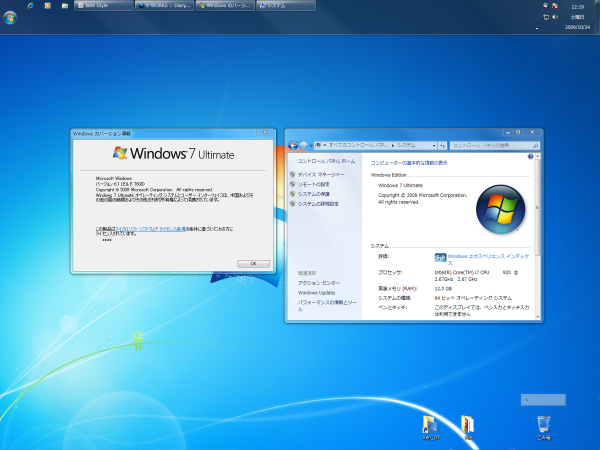This screenshot has height=450, width=600.
Task: Open システムの詳細設定 link
Action: [318, 204]
